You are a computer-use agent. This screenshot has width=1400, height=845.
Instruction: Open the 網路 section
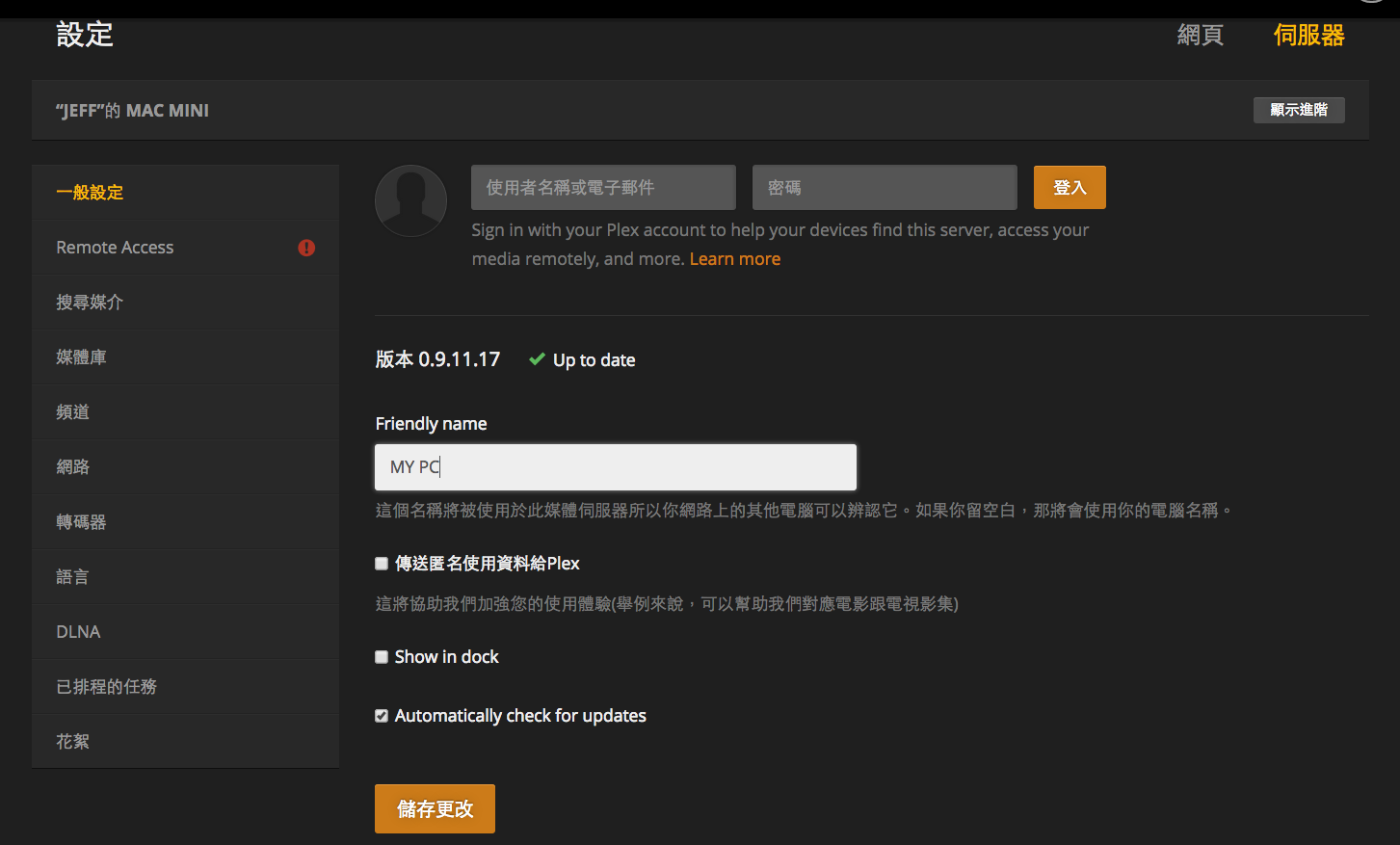point(185,467)
